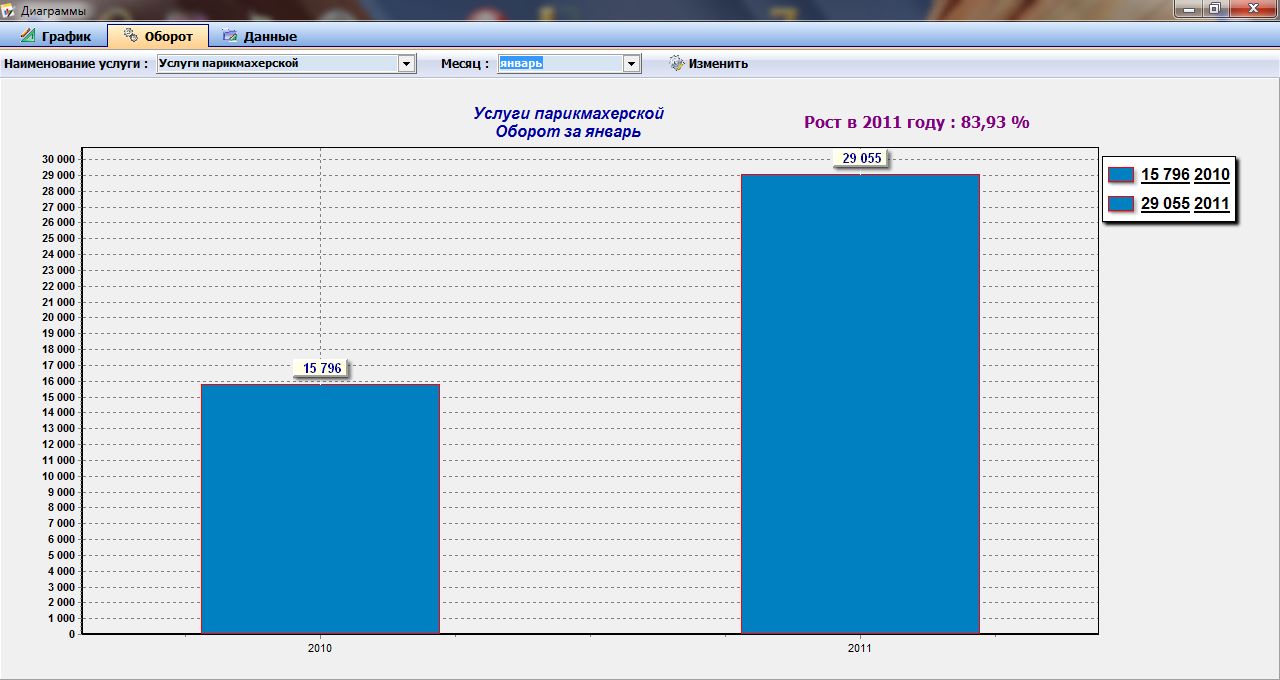Click legend entry text 15 796 2010
Screen dimensions: 1280x680
1185,174
